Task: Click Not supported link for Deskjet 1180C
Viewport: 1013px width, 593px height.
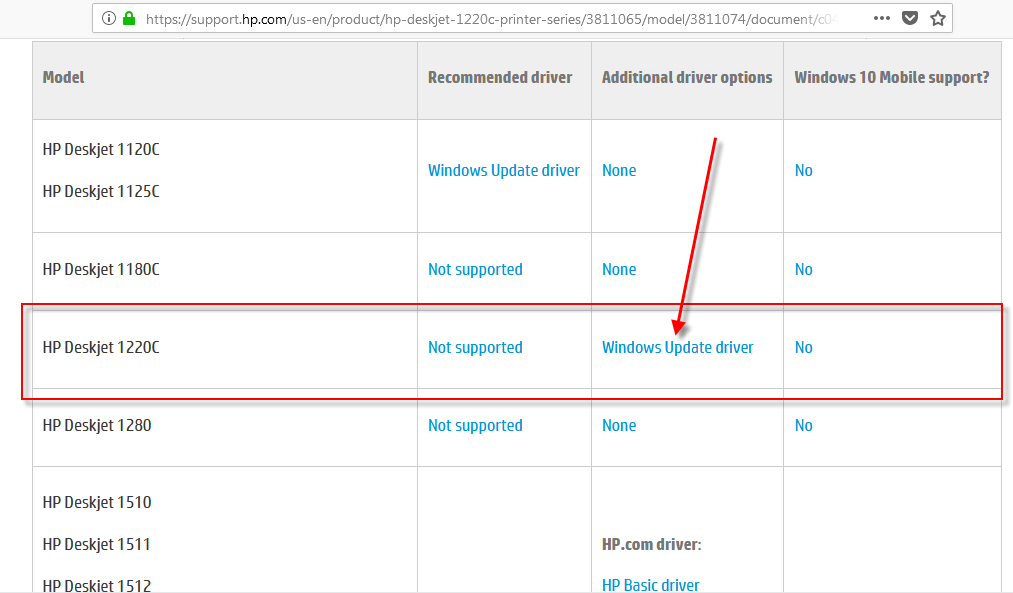Action: [x=475, y=270]
